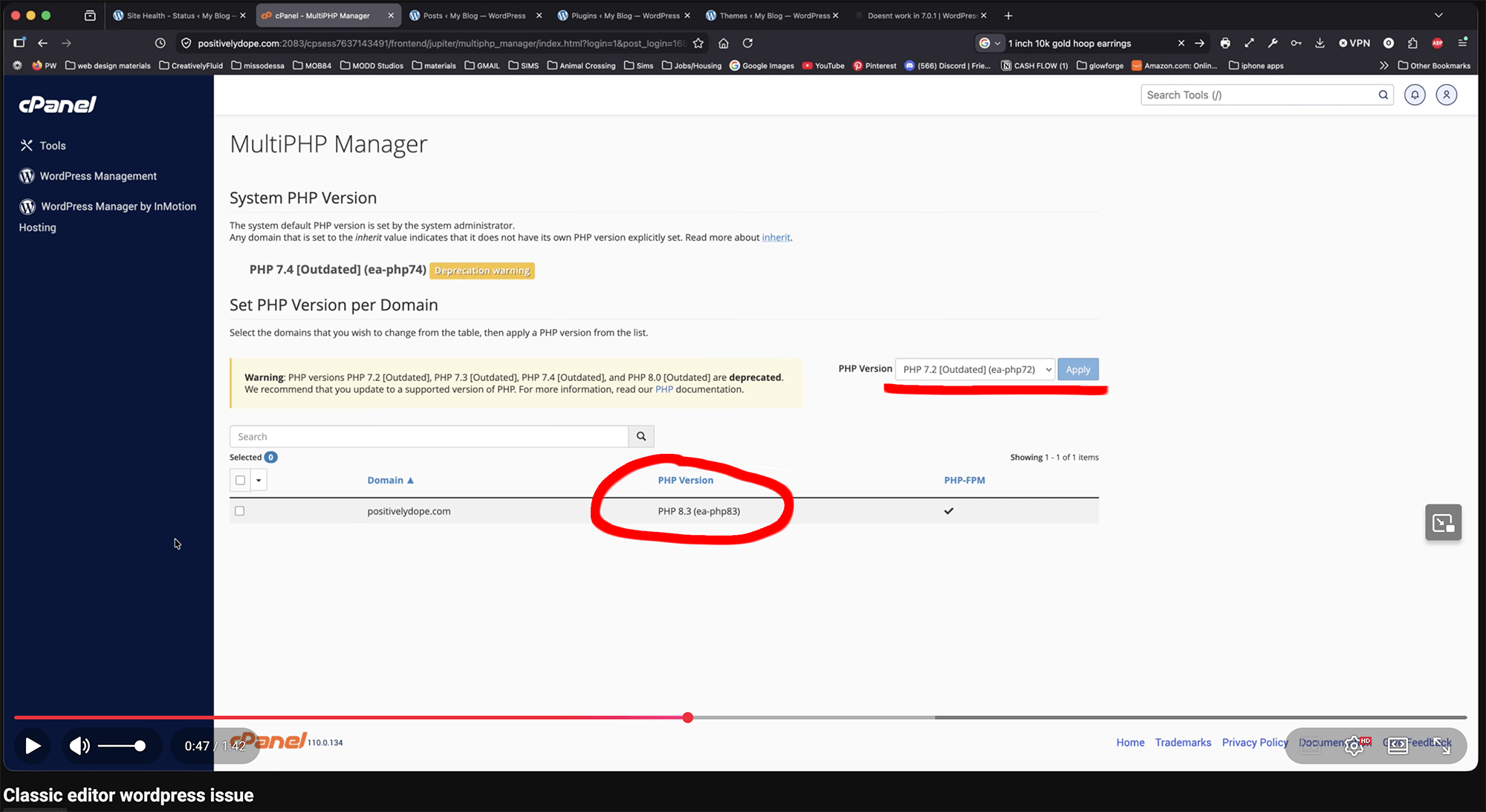This screenshot has height=812, width=1486.
Task: Adjust the video volume slider
Action: click(x=121, y=746)
